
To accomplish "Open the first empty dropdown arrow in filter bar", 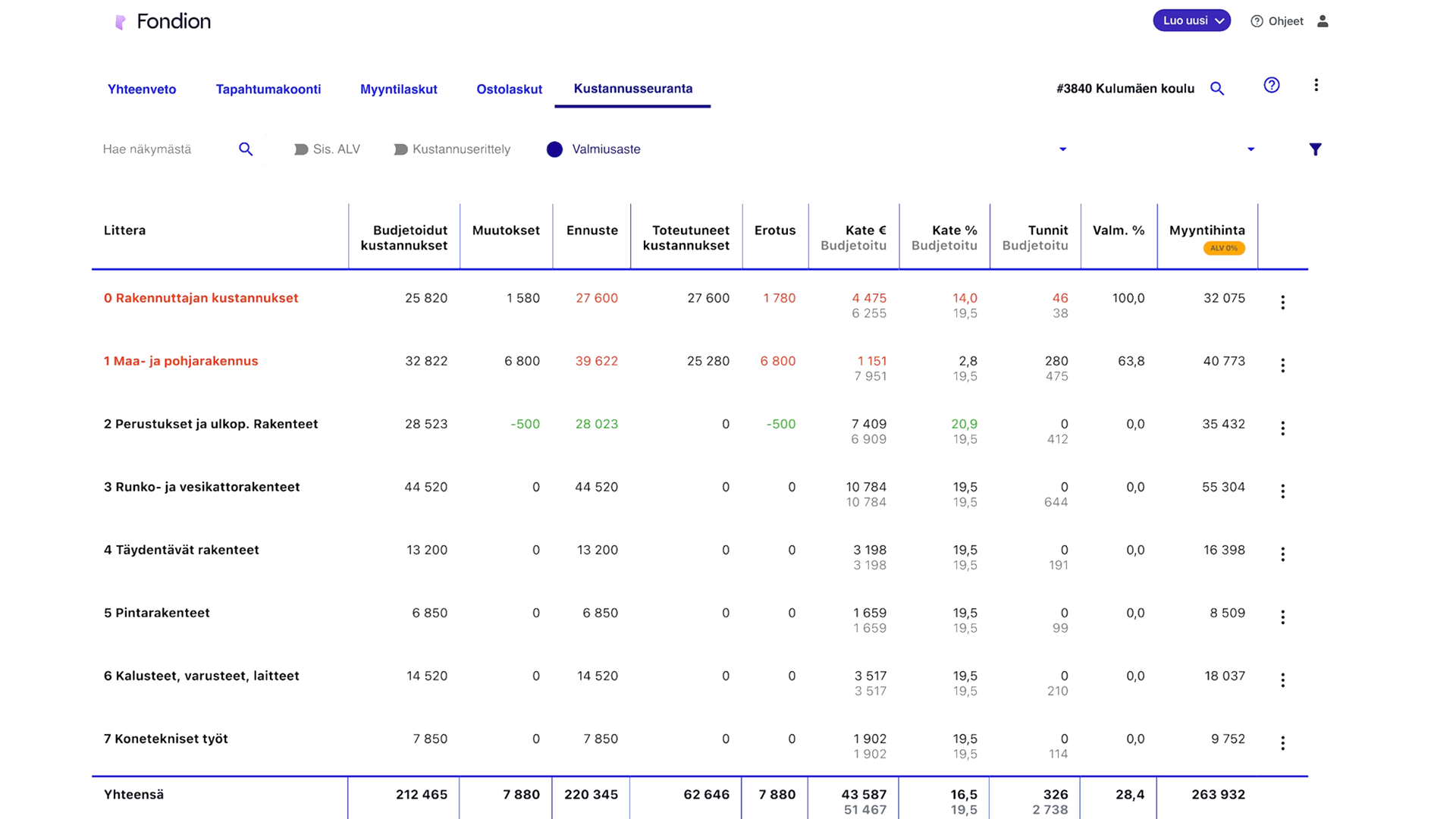I will point(1062,149).
